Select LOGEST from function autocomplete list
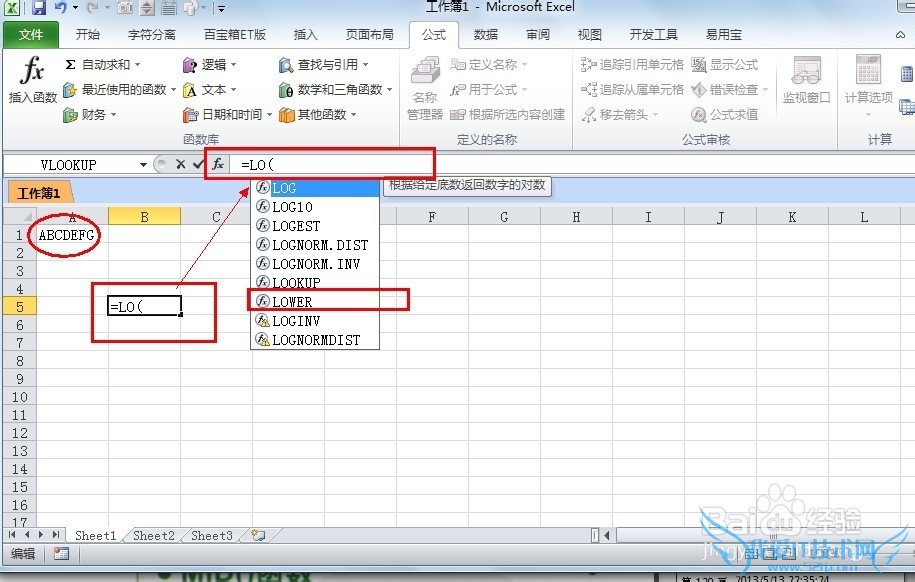 [315, 226]
